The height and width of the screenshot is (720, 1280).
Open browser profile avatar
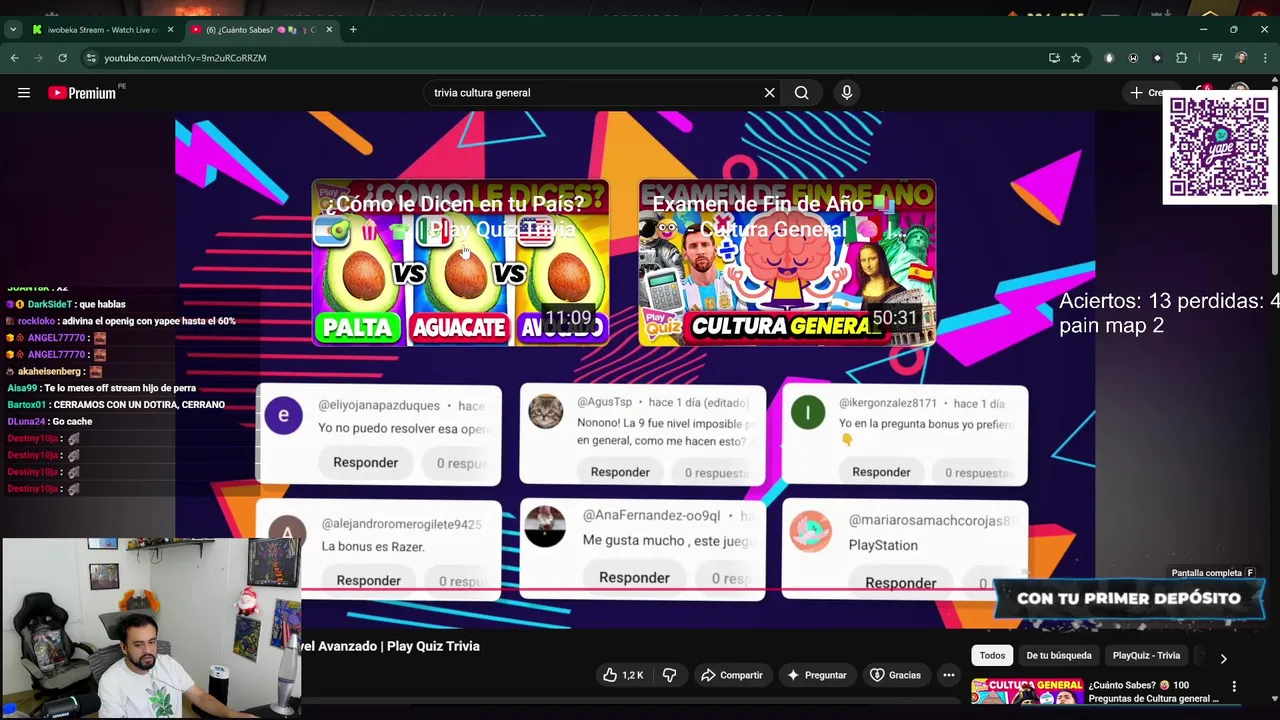tap(1241, 58)
